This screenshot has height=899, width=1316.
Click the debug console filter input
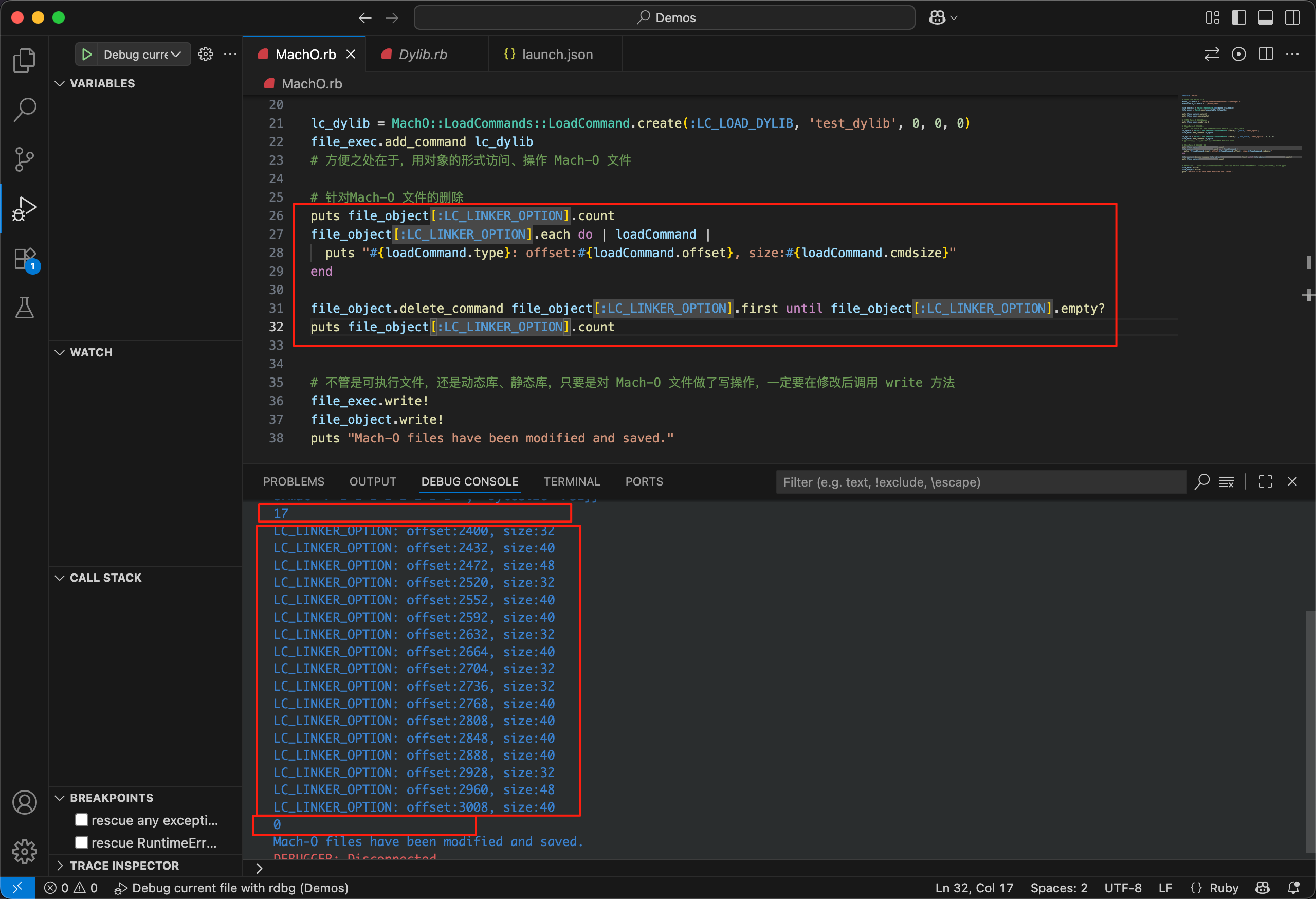(x=981, y=482)
